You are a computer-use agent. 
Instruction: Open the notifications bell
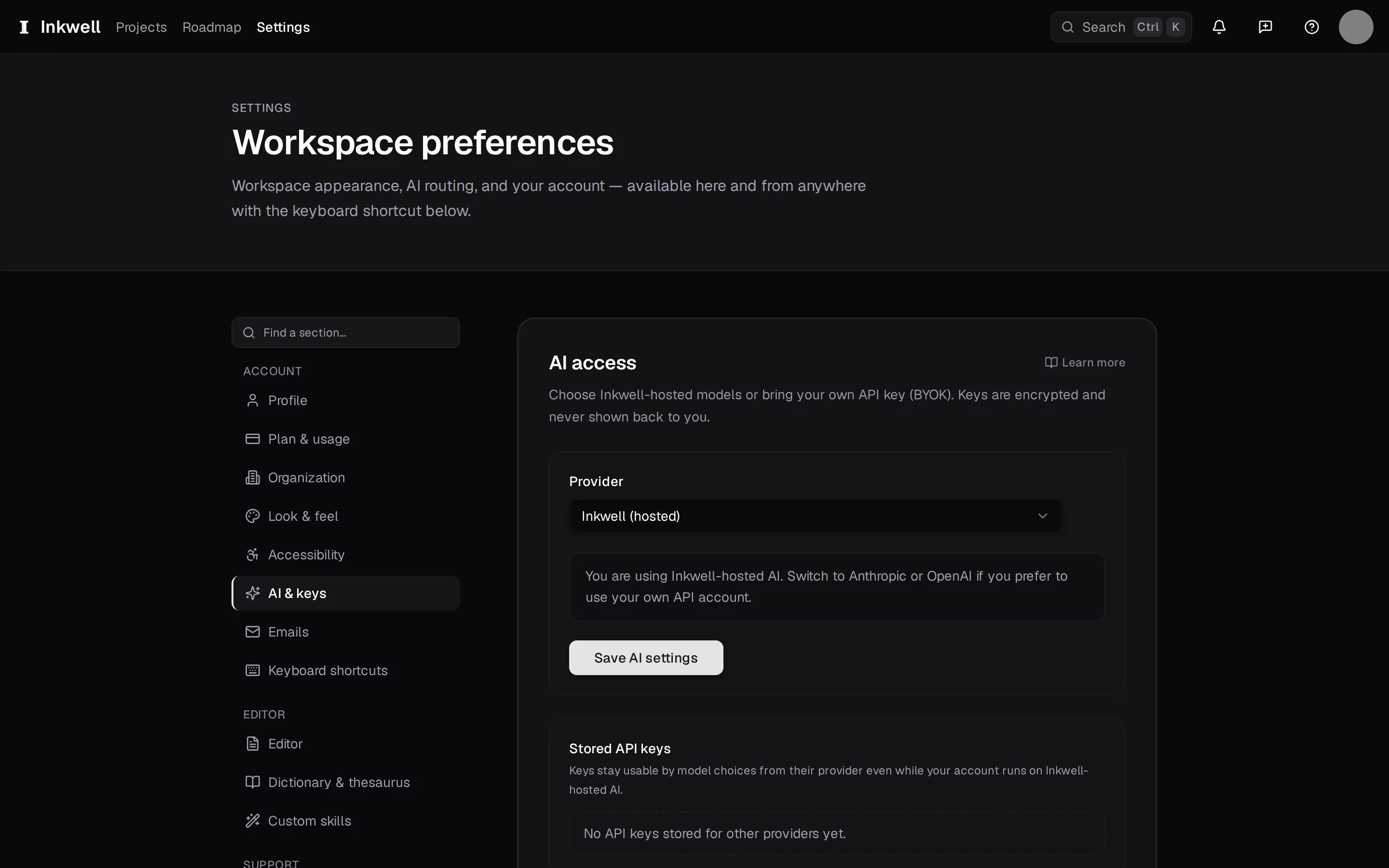[1219, 27]
